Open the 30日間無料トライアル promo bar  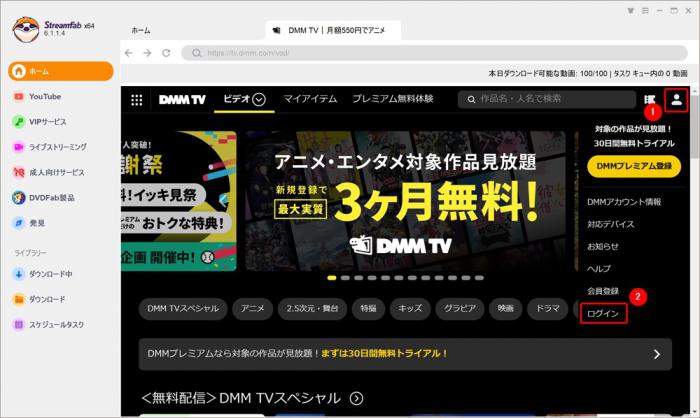point(405,354)
